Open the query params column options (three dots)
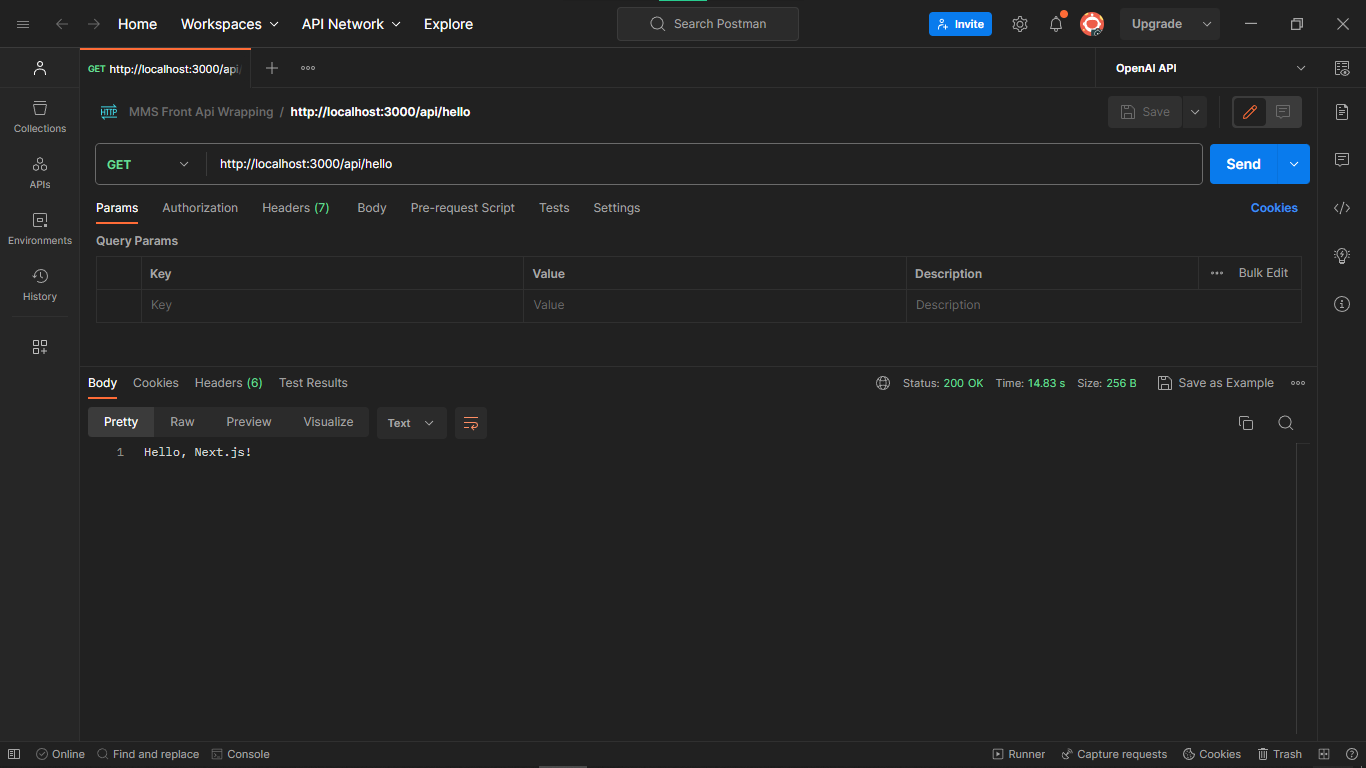This screenshot has width=1366, height=768. click(1217, 273)
